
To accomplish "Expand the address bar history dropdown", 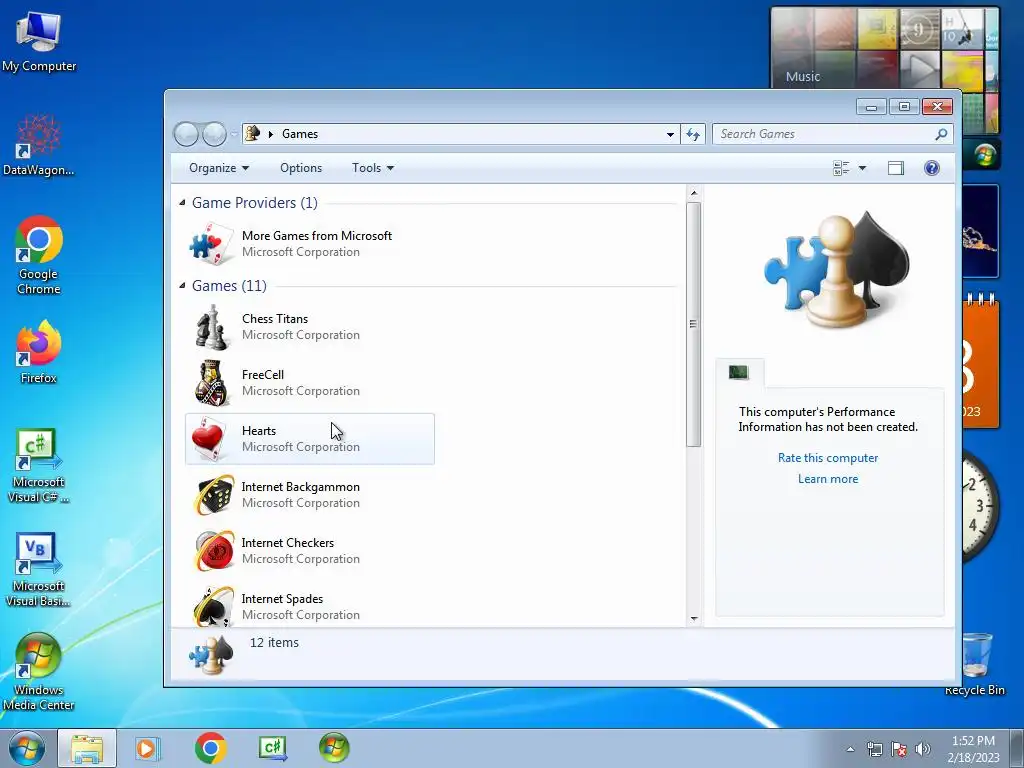I will 670,135.
